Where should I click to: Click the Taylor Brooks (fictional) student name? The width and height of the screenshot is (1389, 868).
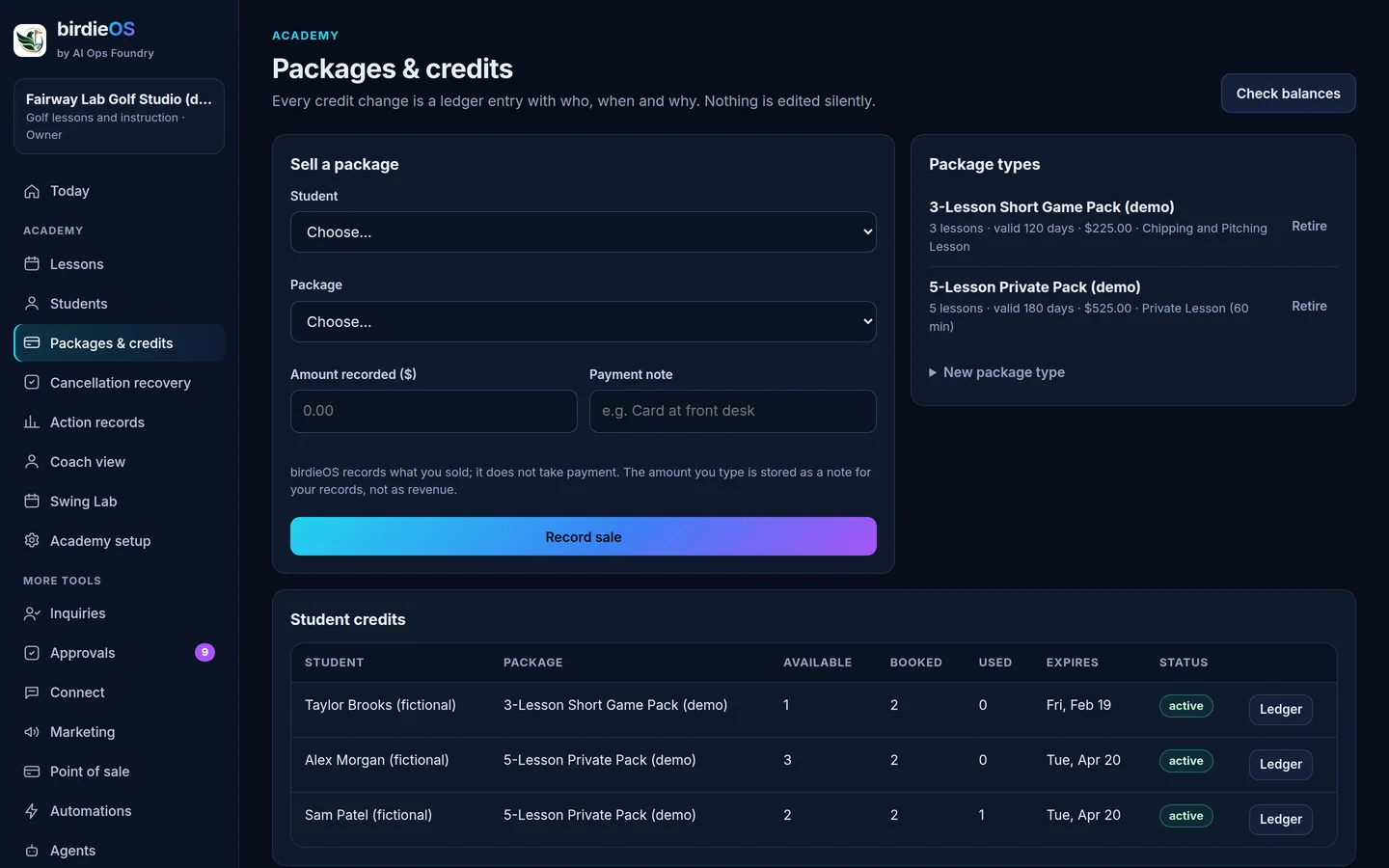[x=380, y=705]
